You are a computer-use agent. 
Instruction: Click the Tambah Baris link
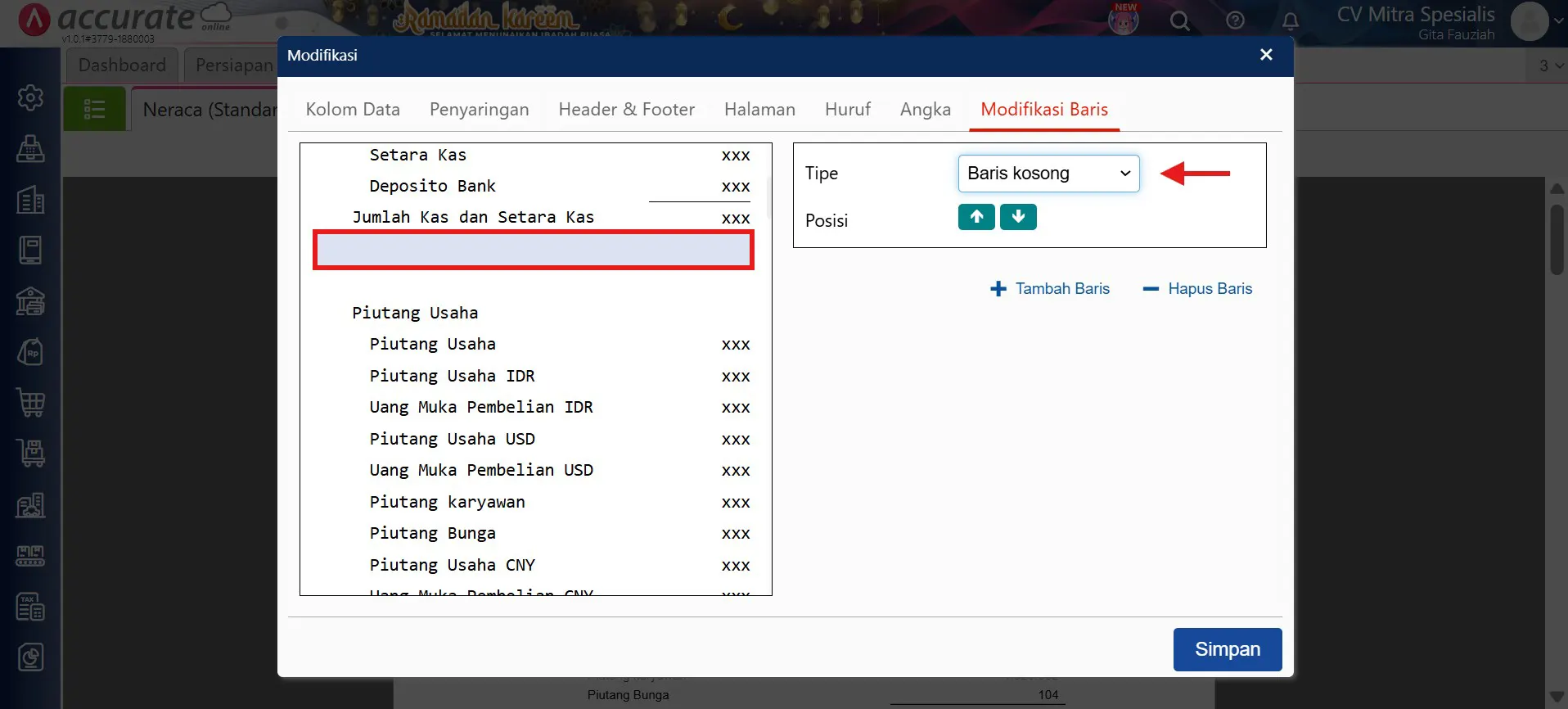(1050, 289)
